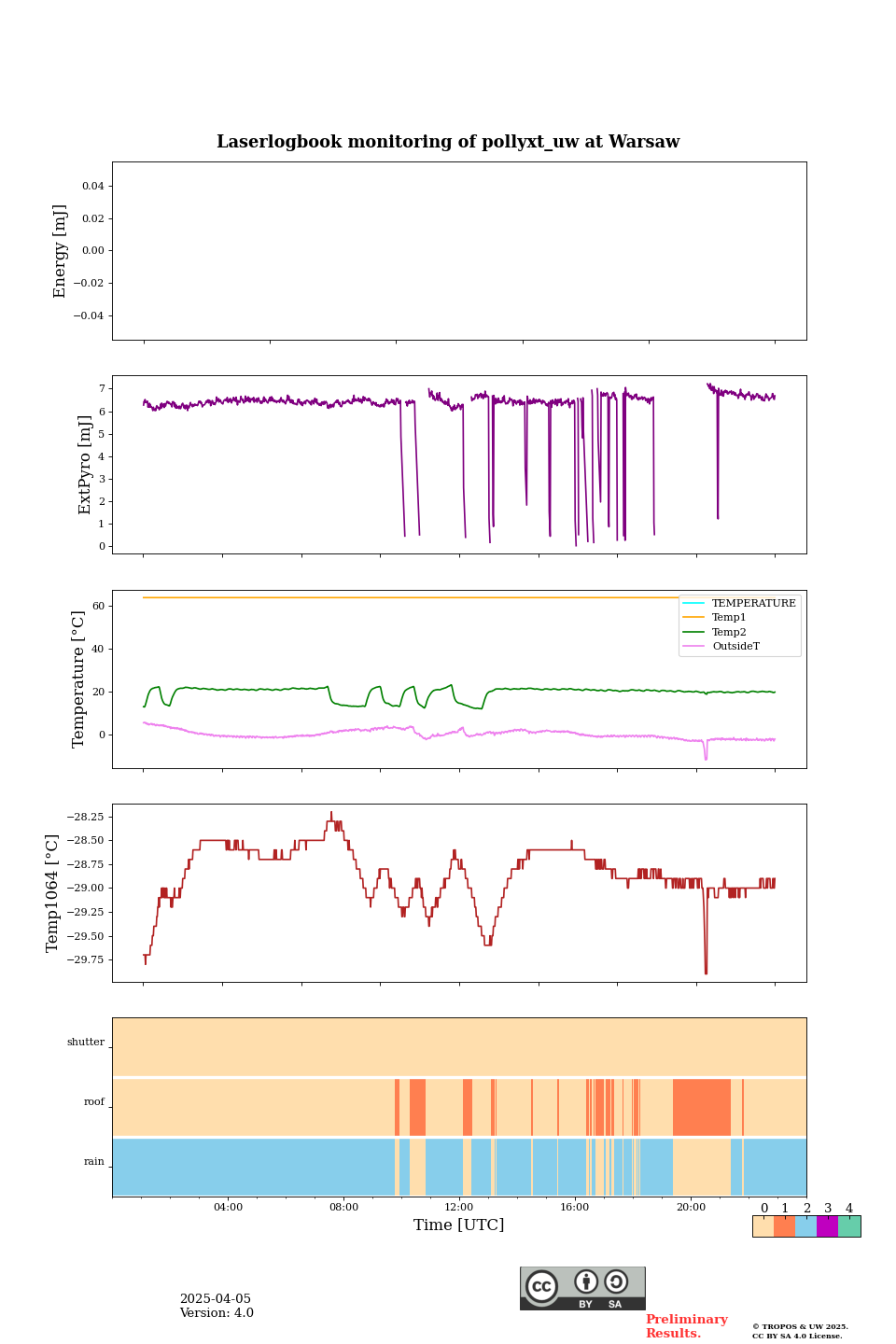The image size is (896, 1344).
Task: Click the Energy [mJ] axis label
Action: tap(61, 251)
